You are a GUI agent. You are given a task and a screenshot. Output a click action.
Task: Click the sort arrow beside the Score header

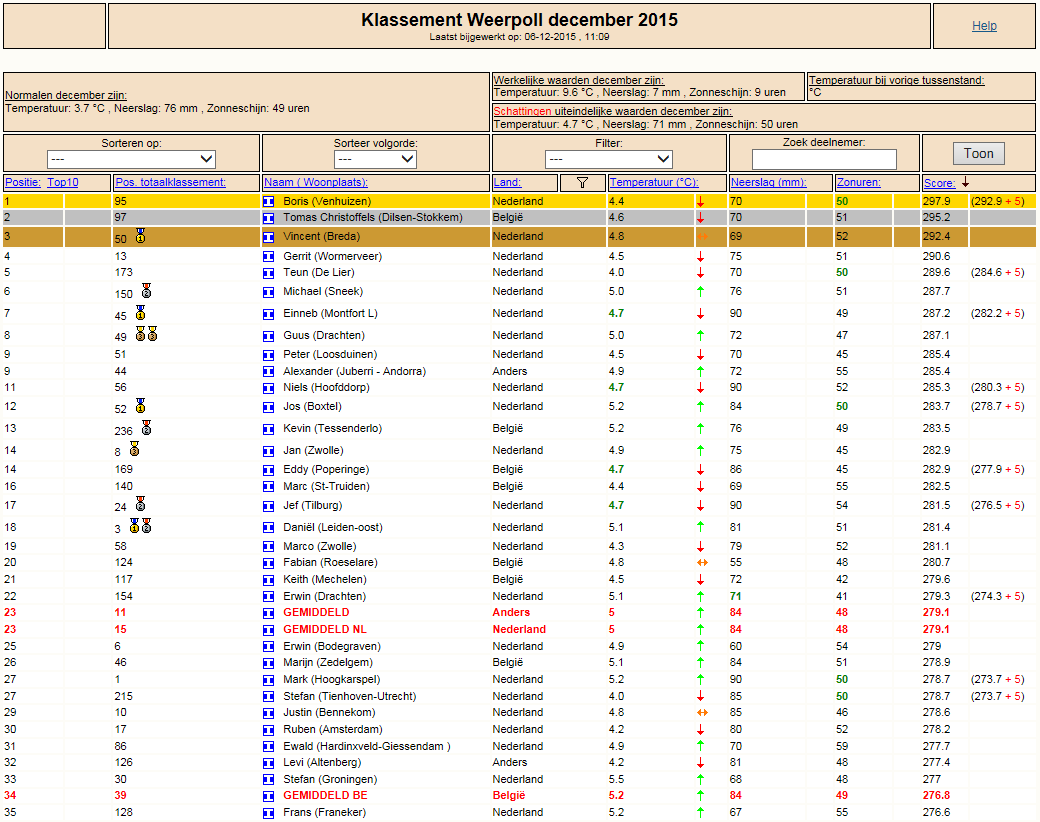point(965,182)
